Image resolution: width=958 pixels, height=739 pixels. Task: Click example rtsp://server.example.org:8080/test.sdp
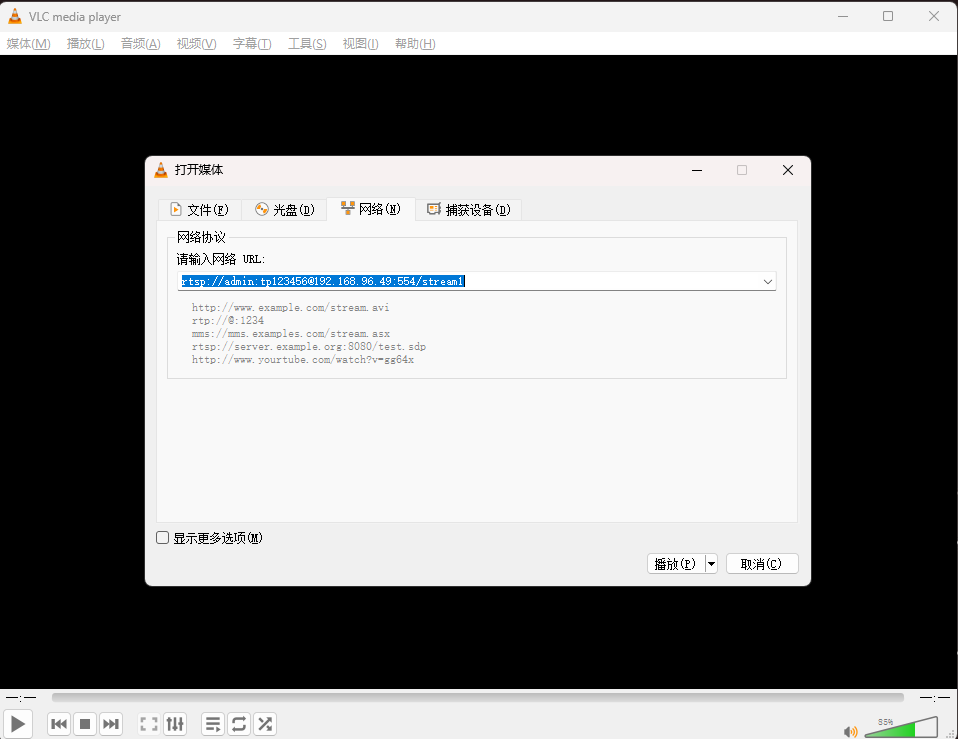click(309, 347)
